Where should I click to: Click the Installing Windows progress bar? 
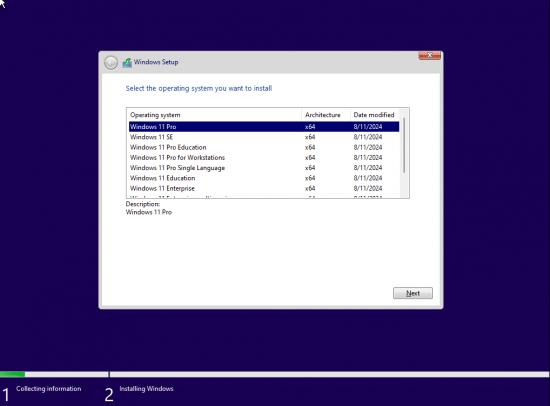tap(329, 374)
